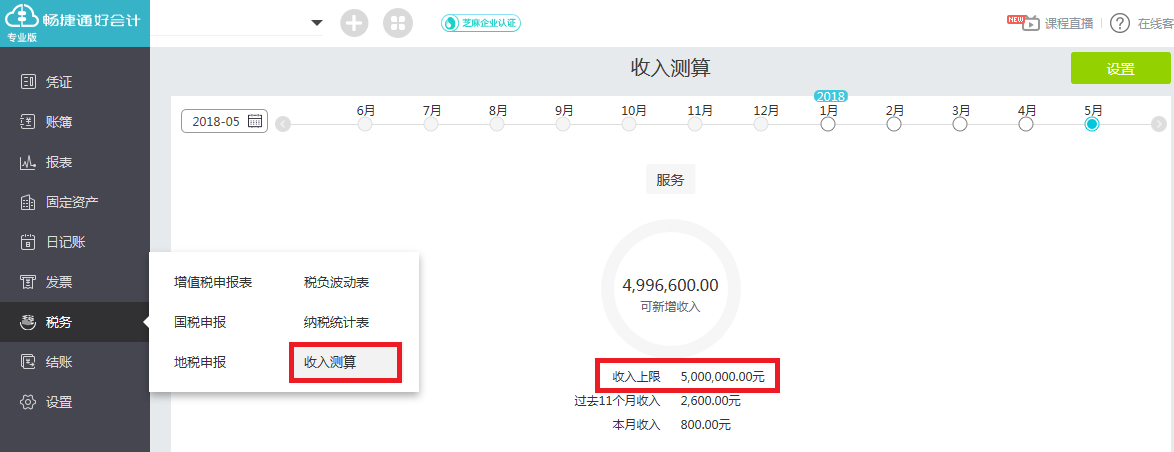
Task: Click the help question mark icon
Action: point(1119,23)
